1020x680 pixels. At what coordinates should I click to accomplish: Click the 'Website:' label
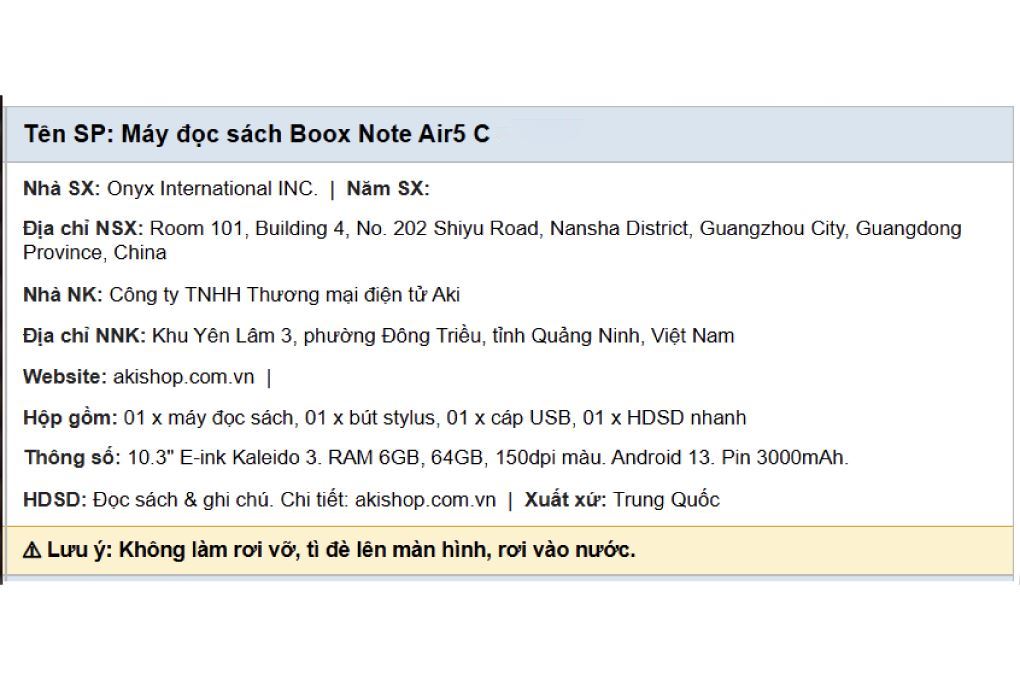[64, 377]
